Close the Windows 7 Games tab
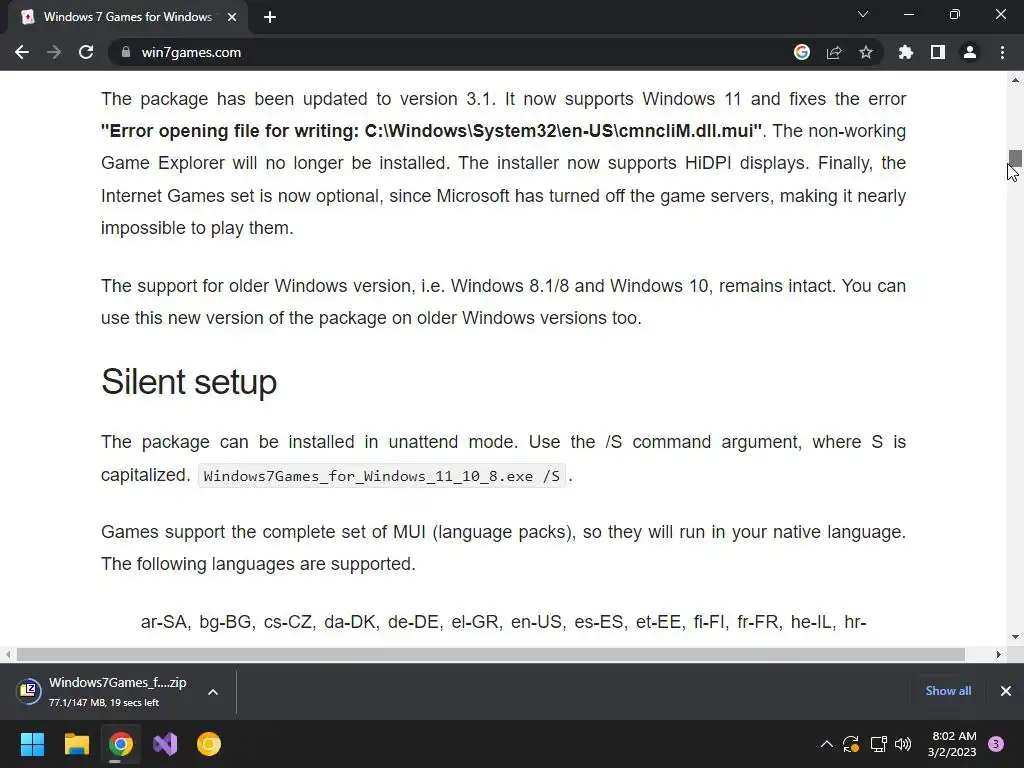Image resolution: width=1024 pixels, height=768 pixels. [232, 17]
